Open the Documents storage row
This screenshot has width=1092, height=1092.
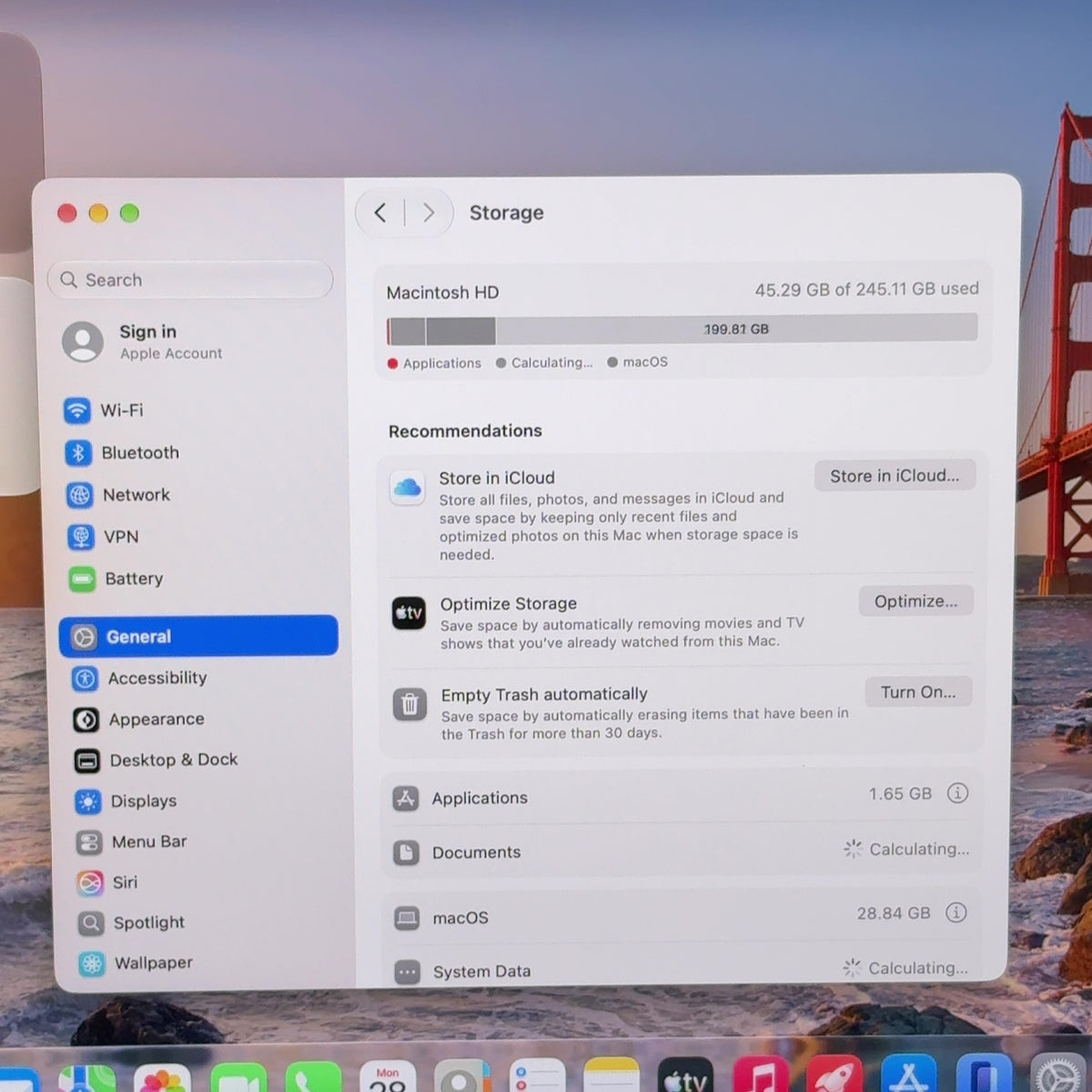(x=681, y=852)
